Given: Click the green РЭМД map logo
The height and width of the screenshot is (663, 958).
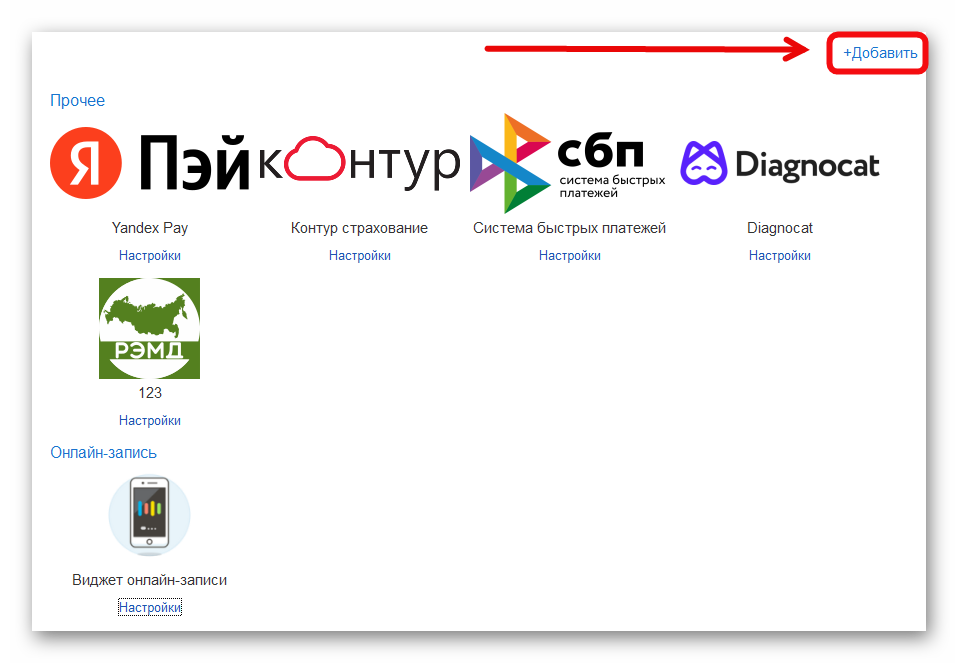Looking at the screenshot, I should click(x=150, y=328).
